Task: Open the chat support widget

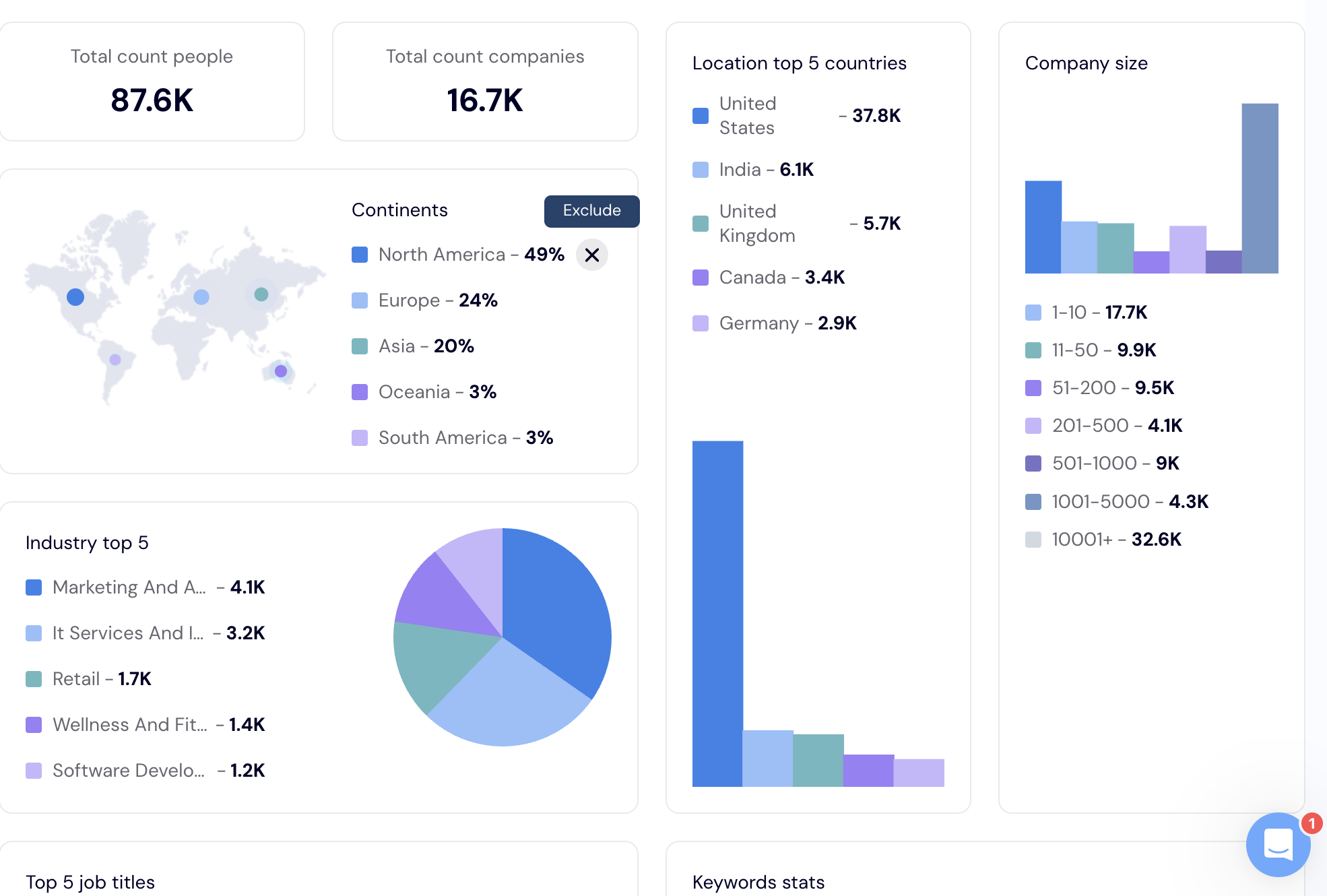Action: (1279, 845)
